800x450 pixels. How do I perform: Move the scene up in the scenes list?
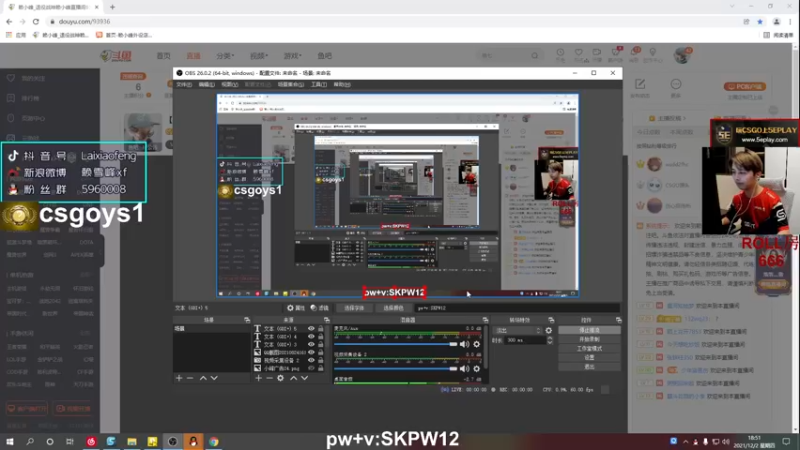203,378
